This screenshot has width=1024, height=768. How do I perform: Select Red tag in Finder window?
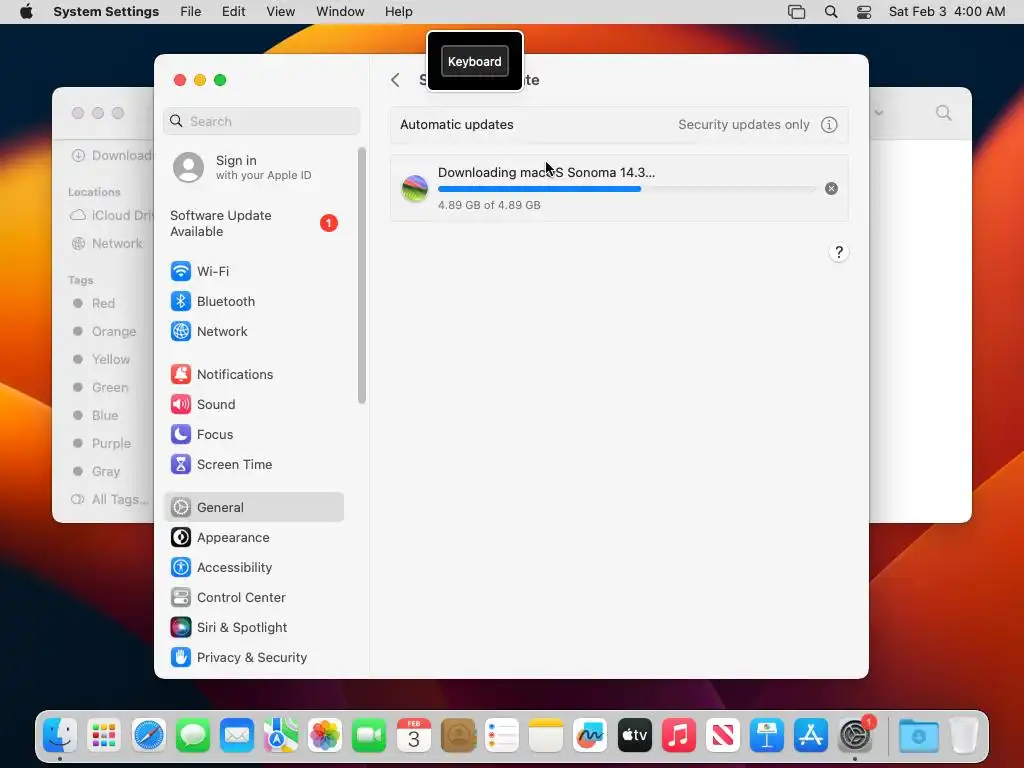pyautogui.click(x=94, y=303)
